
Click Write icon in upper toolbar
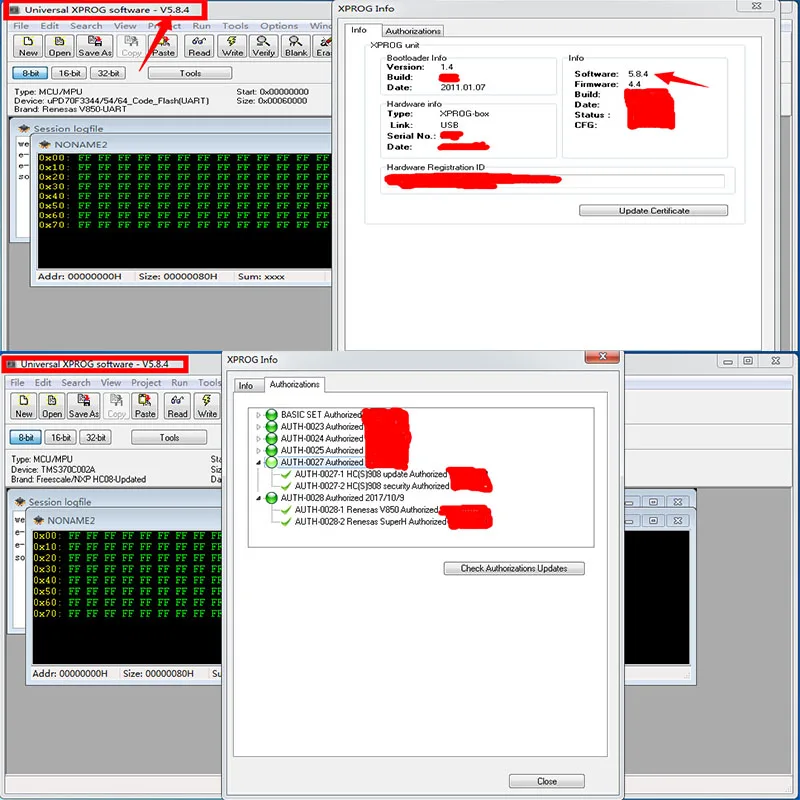pyautogui.click(x=232, y=46)
